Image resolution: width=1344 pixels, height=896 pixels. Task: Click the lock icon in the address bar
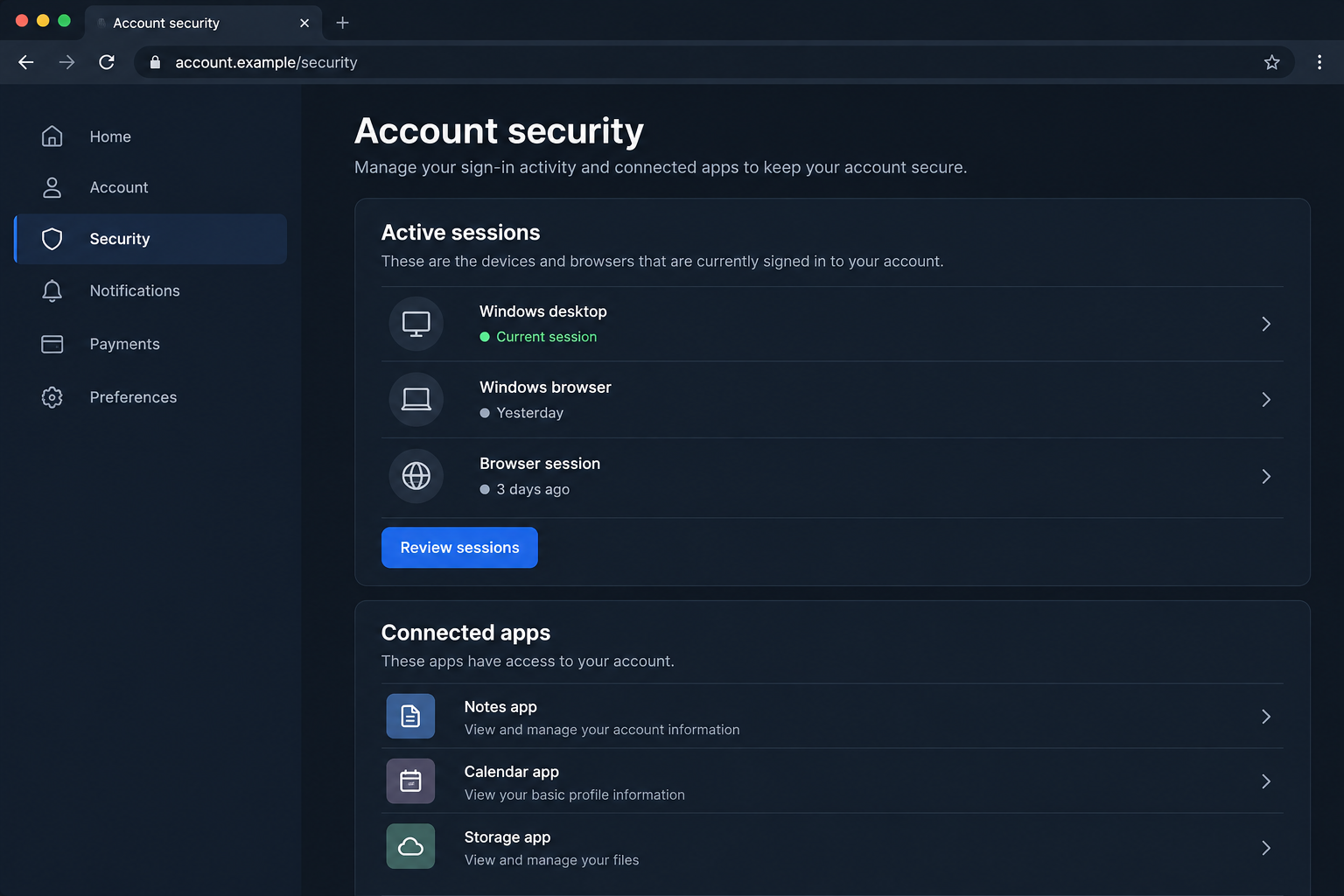tap(155, 62)
